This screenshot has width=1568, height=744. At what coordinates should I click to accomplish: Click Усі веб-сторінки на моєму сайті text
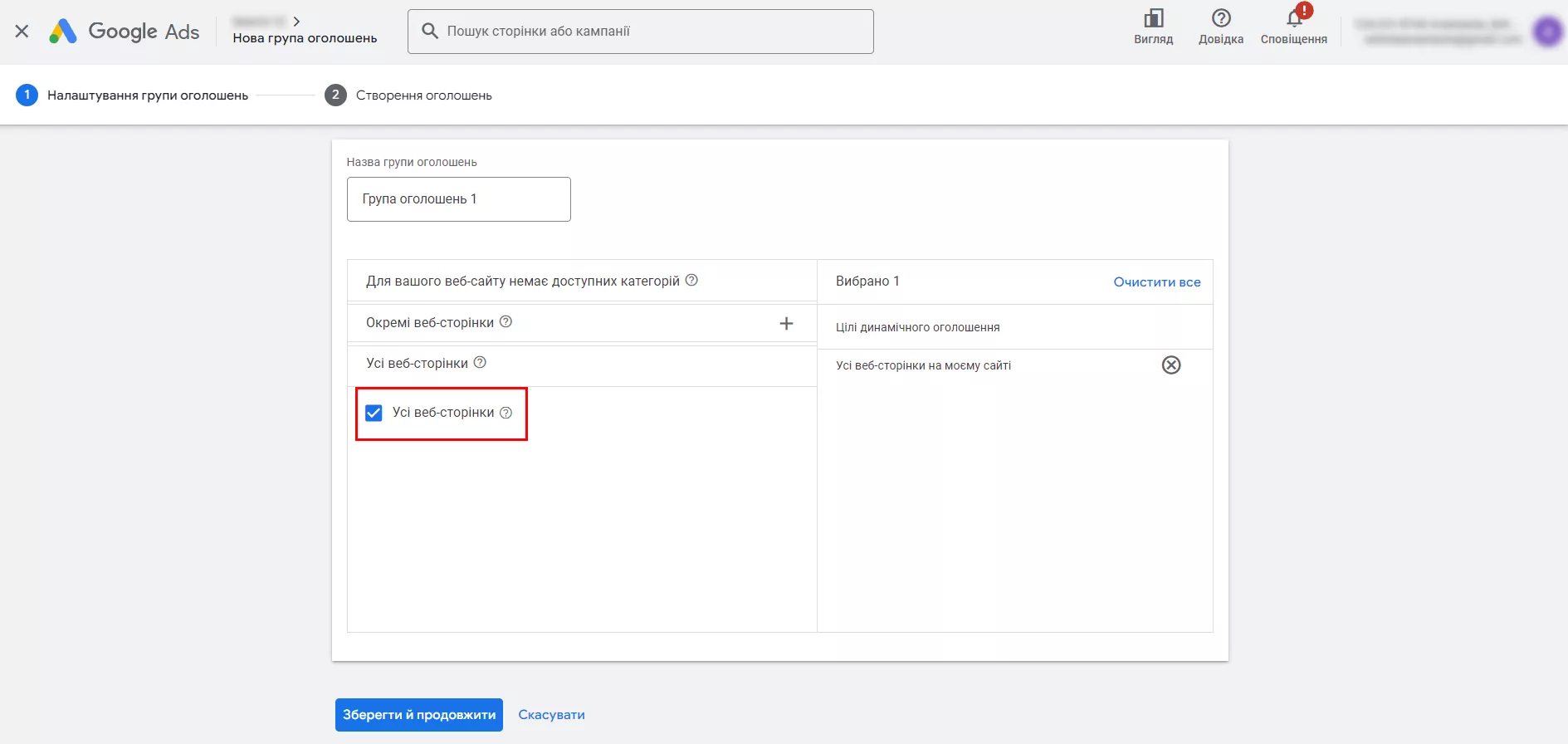(x=923, y=365)
